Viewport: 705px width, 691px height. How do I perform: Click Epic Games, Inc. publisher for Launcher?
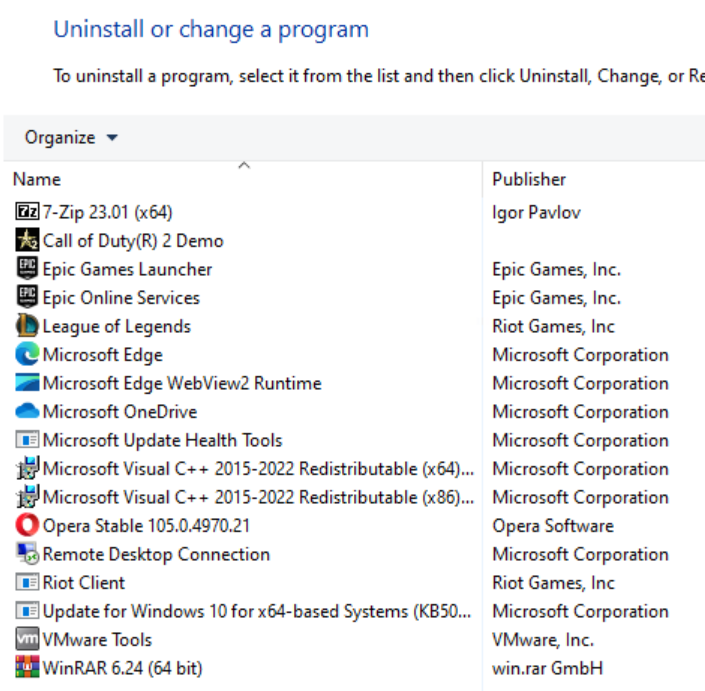pyautogui.click(x=556, y=269)
